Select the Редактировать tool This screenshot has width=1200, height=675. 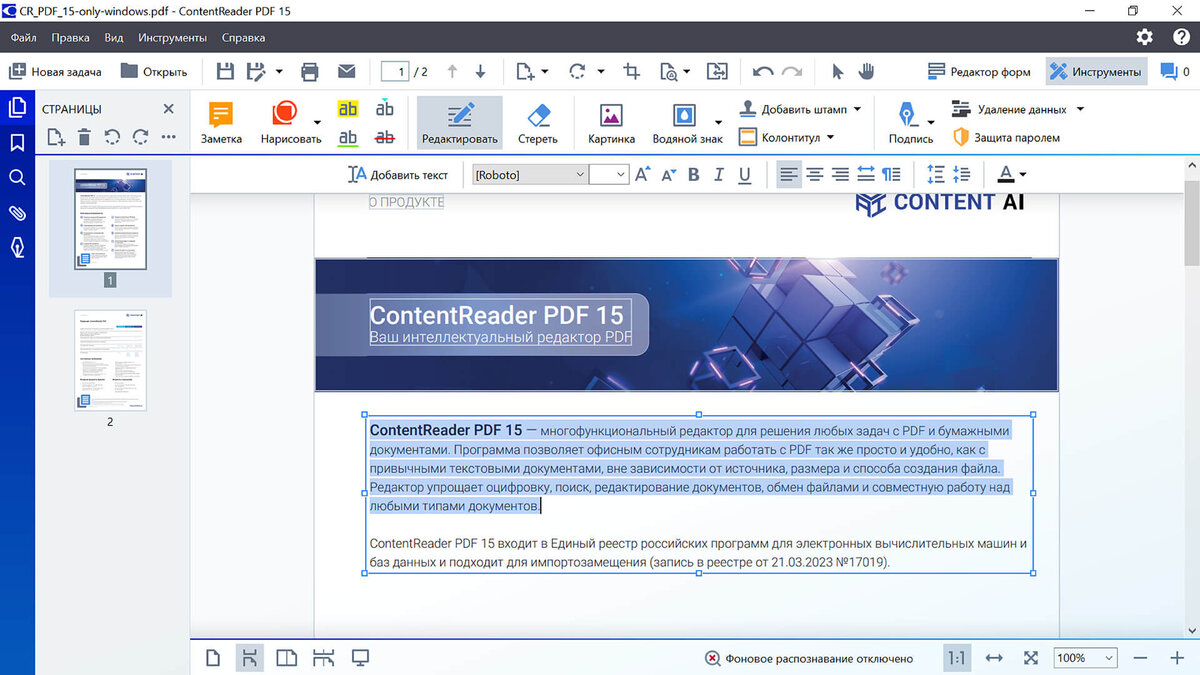459,122
